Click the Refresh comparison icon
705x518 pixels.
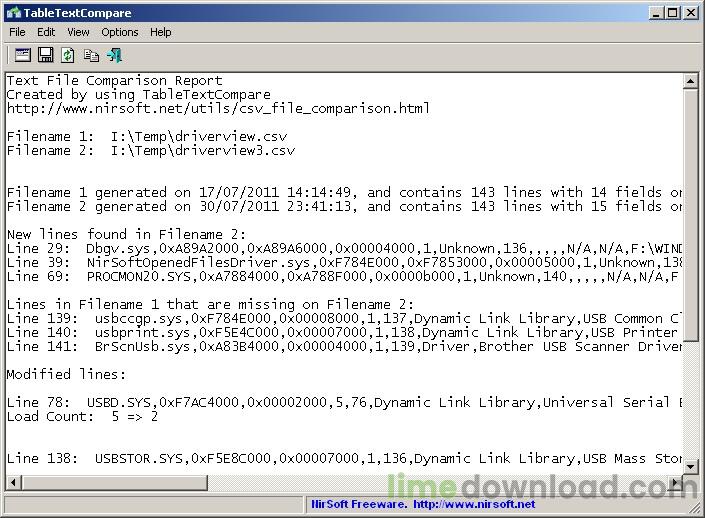tap(68, 55)
